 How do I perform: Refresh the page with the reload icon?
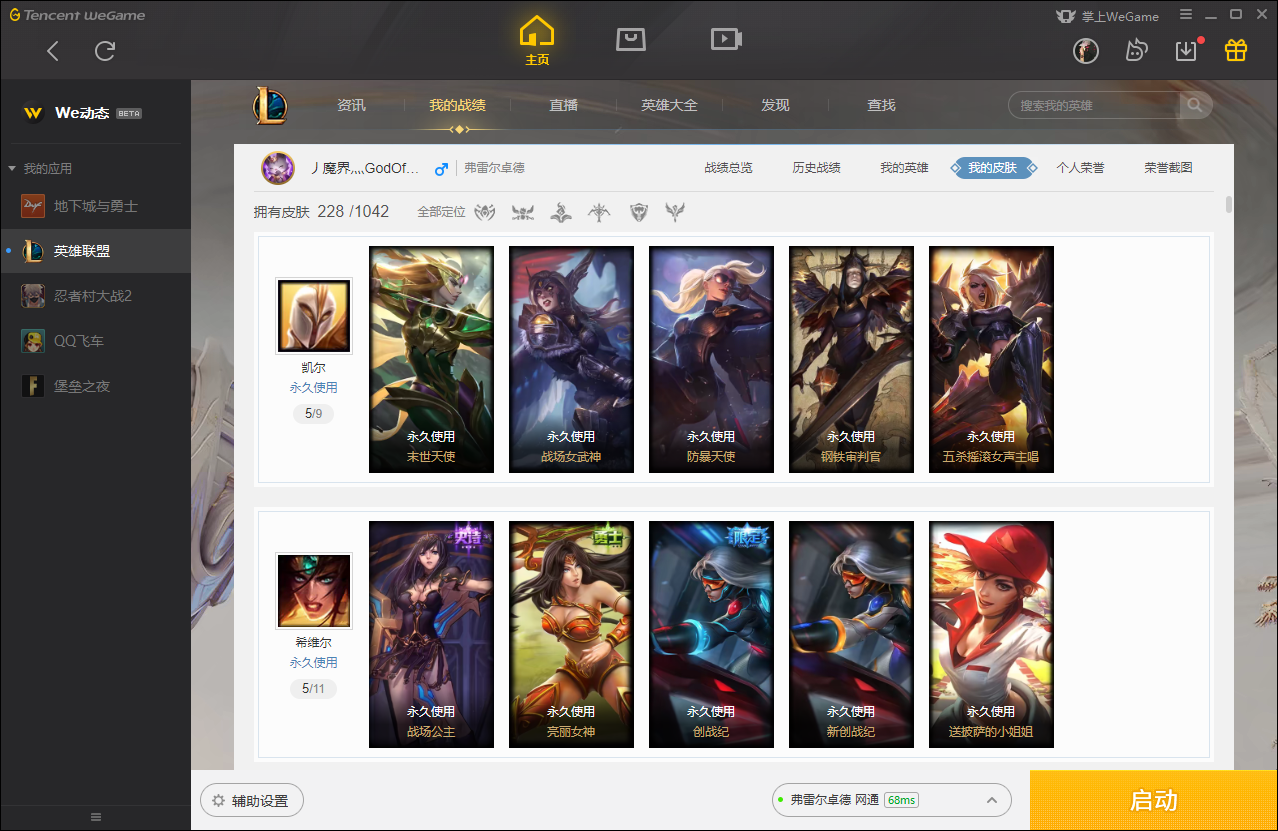[x=105, y=51]
